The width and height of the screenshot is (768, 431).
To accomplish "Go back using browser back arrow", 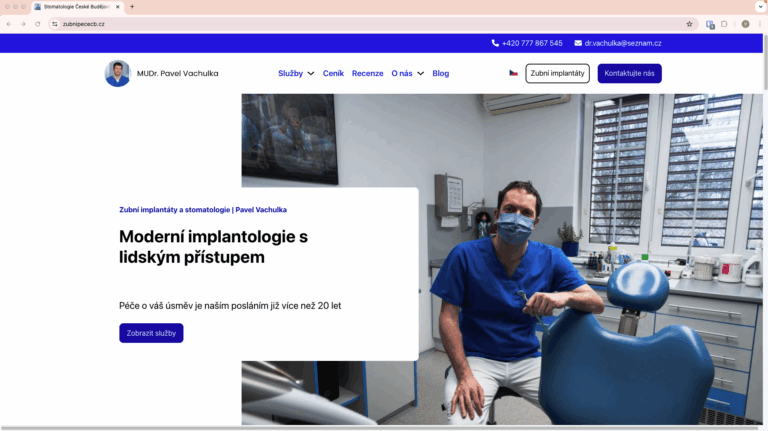I will pyautogui.click(x=9, y=24).
